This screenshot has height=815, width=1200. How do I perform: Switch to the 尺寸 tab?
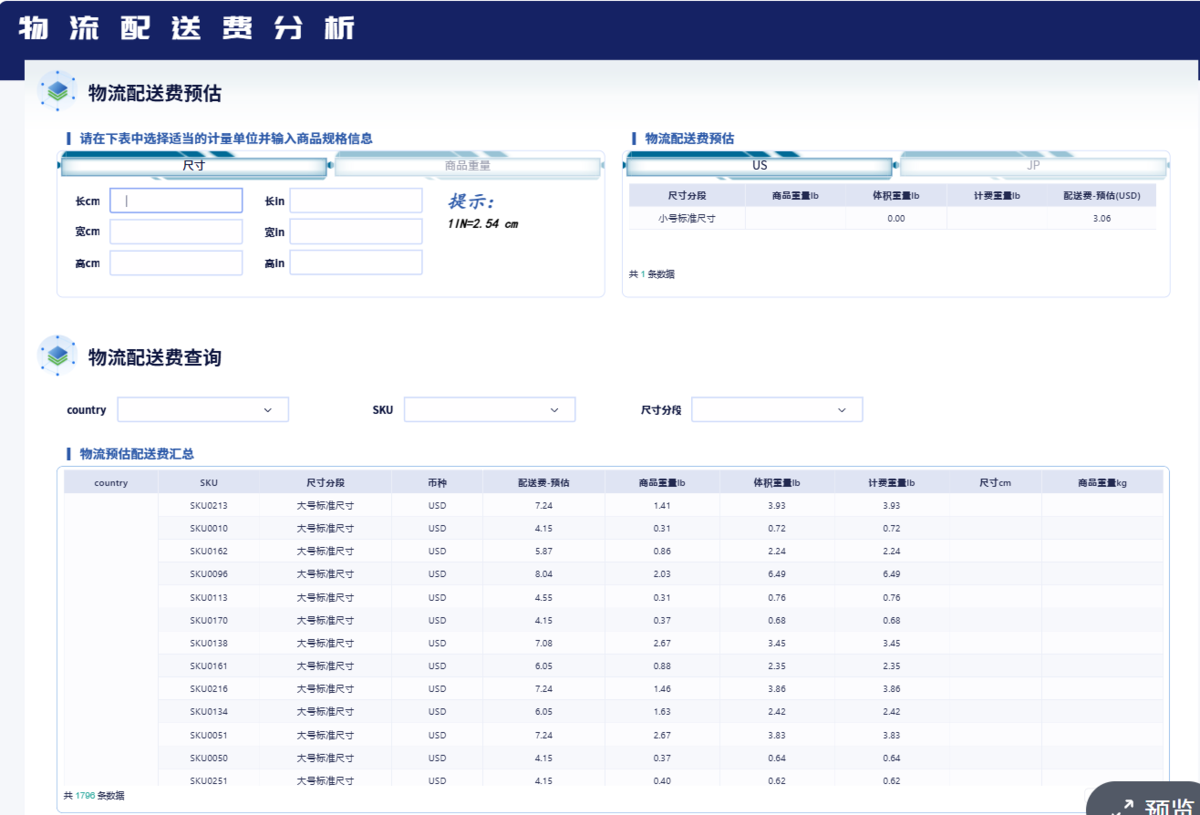point(194,166)
